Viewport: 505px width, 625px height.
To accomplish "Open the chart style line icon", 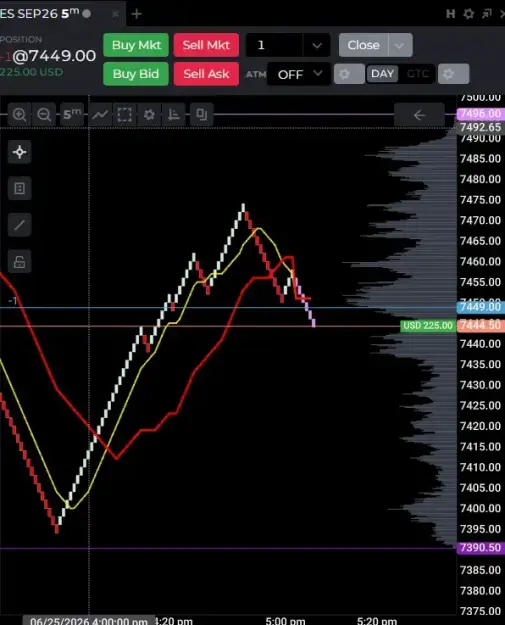I will pyautogui.click(x=100, y=115).
